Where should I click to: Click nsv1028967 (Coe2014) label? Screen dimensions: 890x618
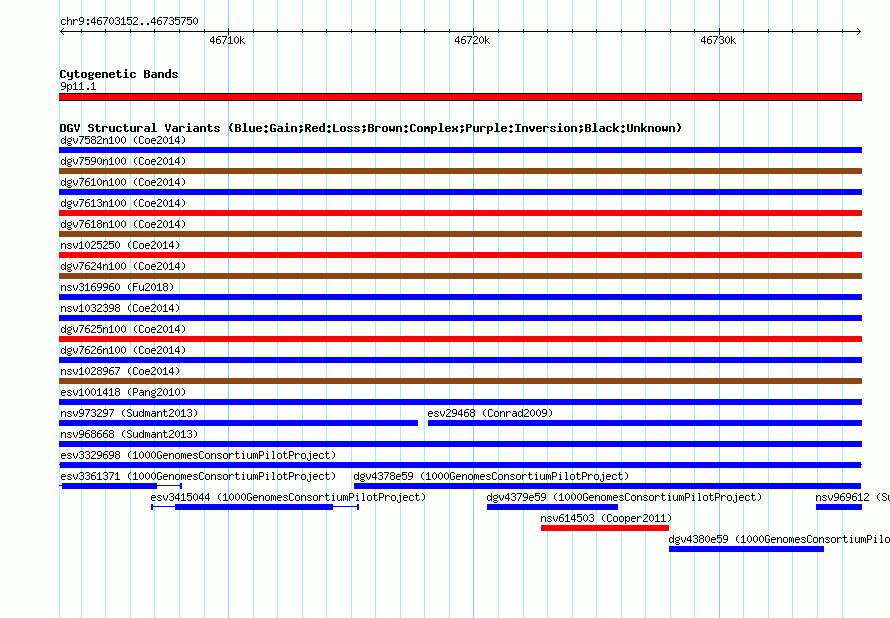120,371
